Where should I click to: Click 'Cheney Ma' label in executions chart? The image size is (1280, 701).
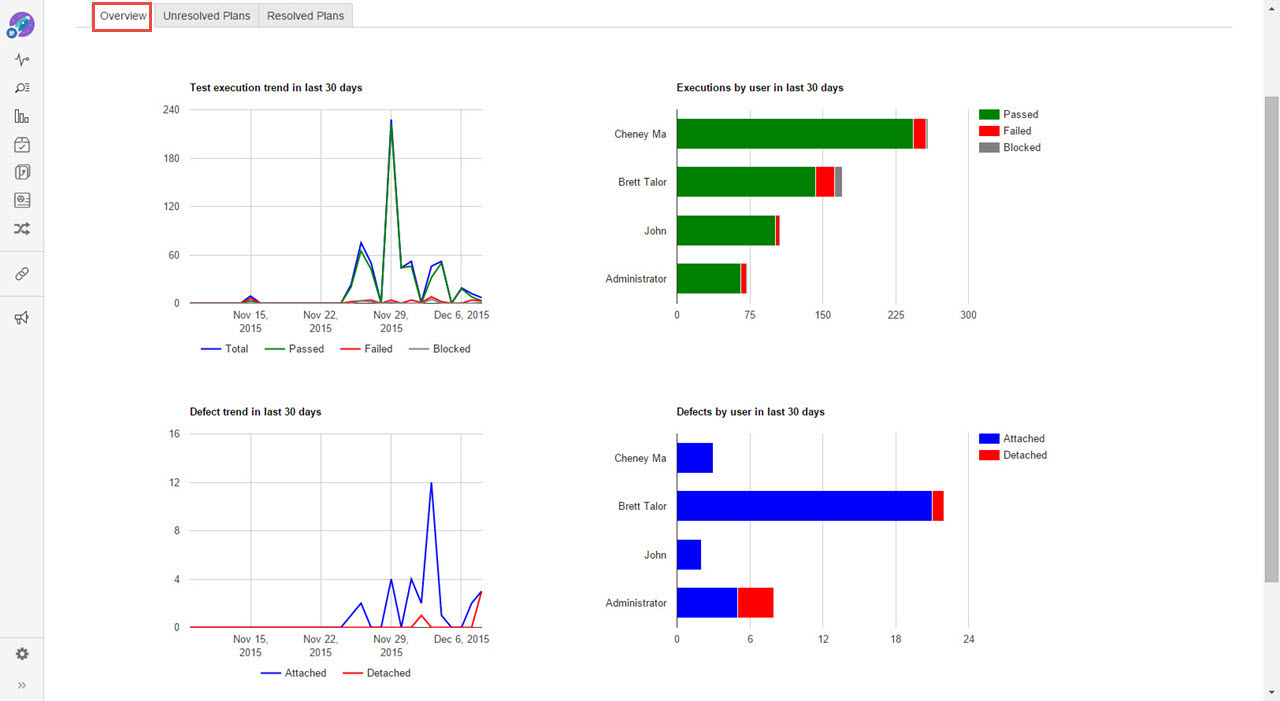[640, 134]
